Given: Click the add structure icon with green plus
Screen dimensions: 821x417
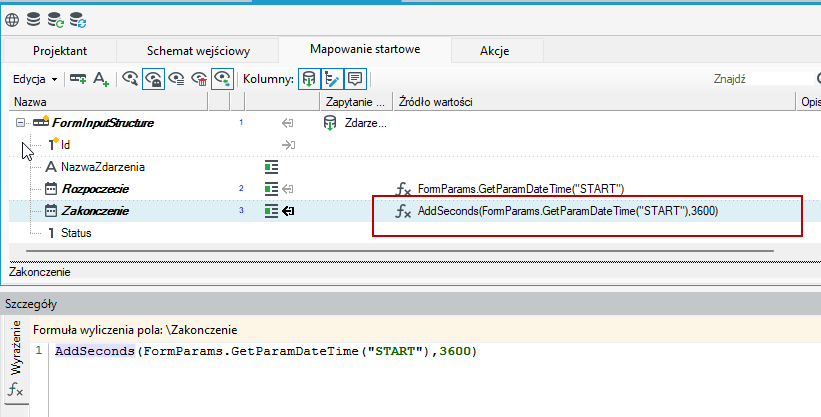Looking at the screenshot, I should coord(78,79).
